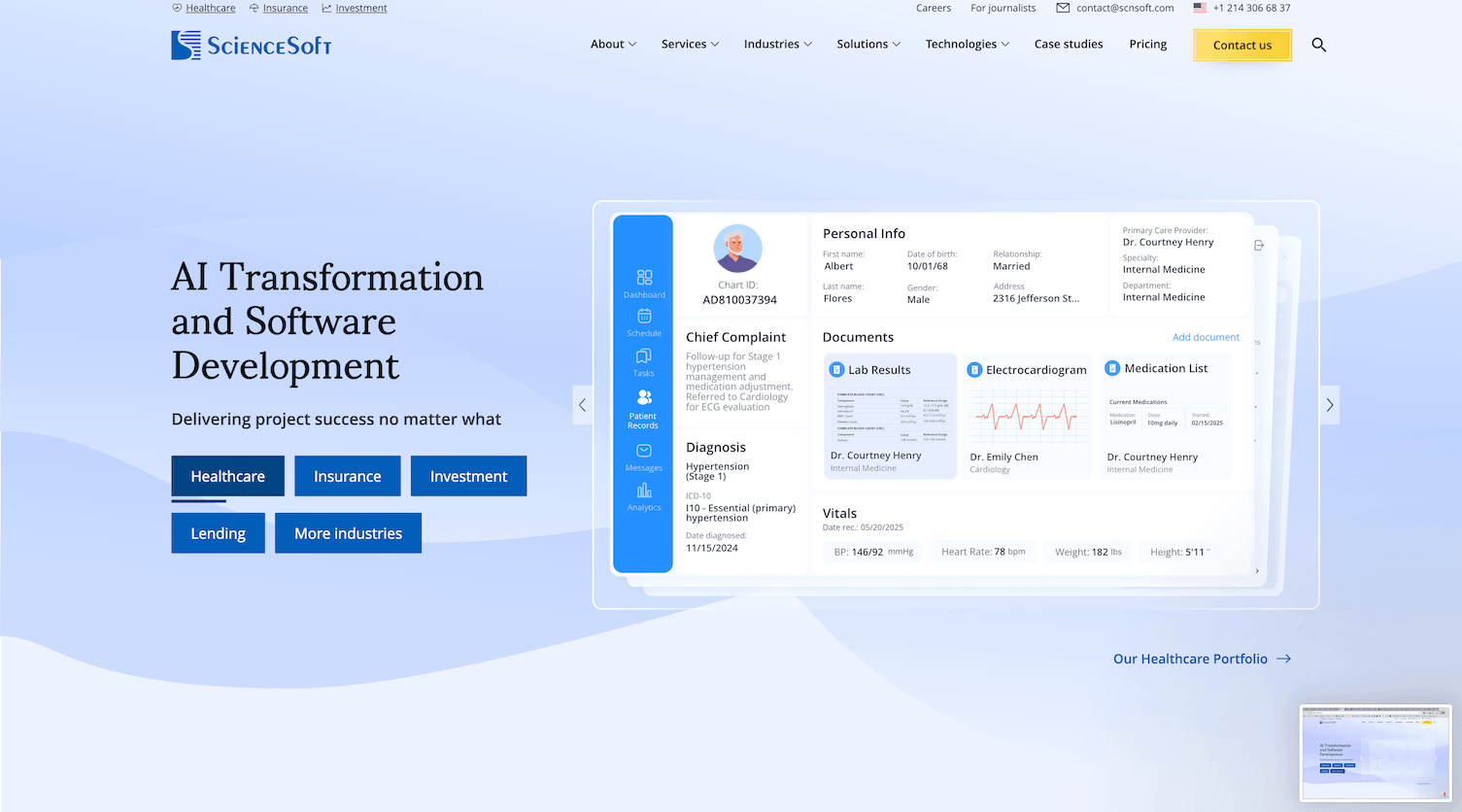Open the Industries dropdown menu
The width and height of the screenshot is (1462, 812).
click(778, 45)
